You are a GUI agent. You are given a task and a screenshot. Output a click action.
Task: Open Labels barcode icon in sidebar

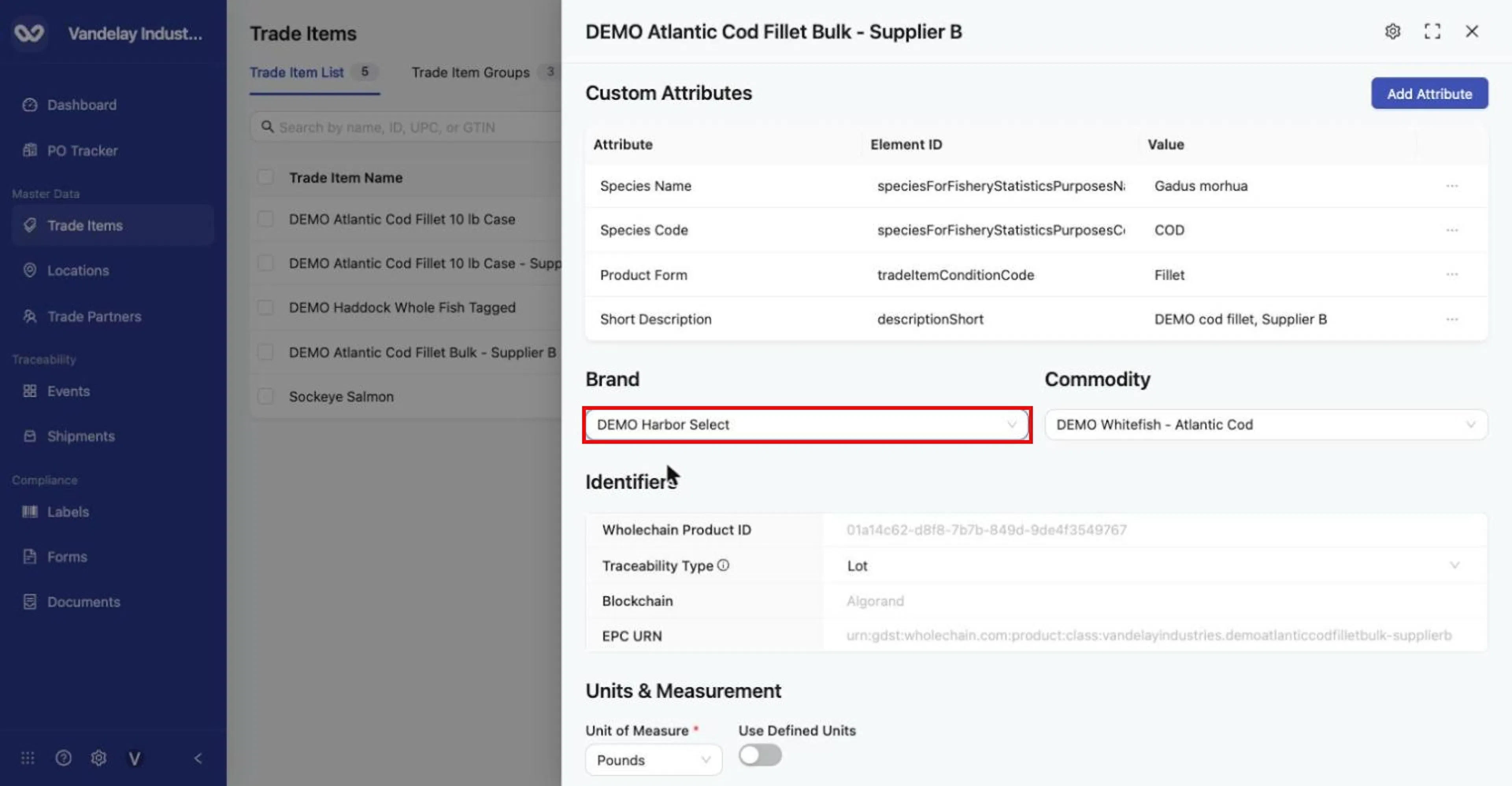30,512
